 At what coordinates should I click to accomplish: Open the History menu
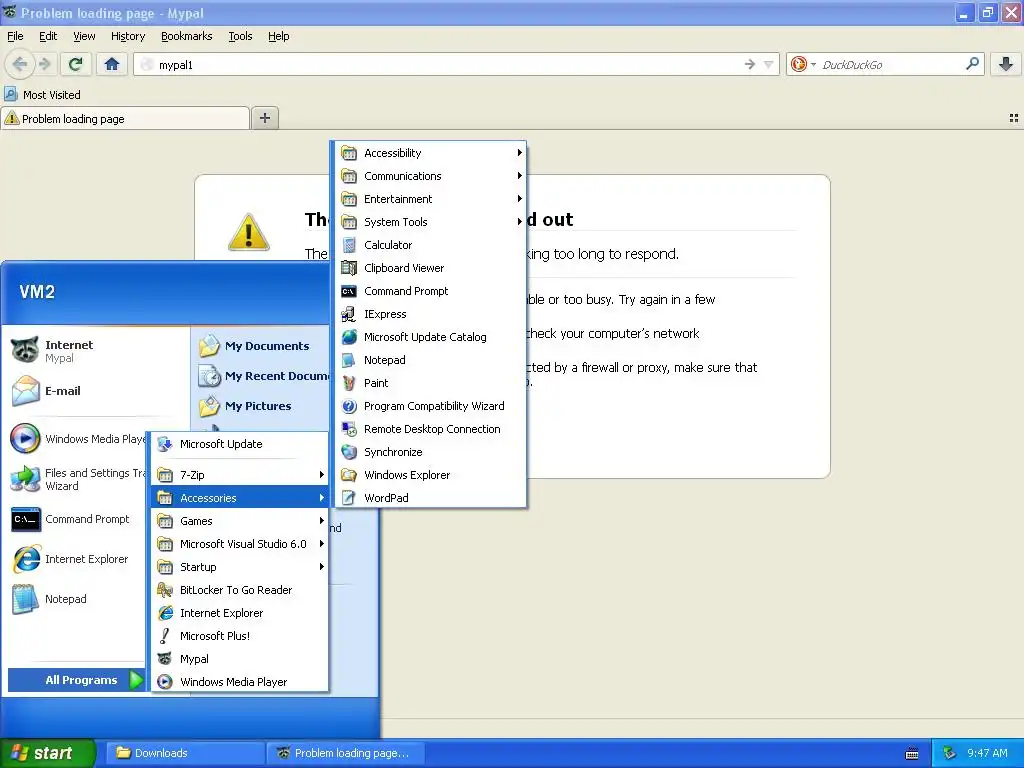[x=127, y=36]
